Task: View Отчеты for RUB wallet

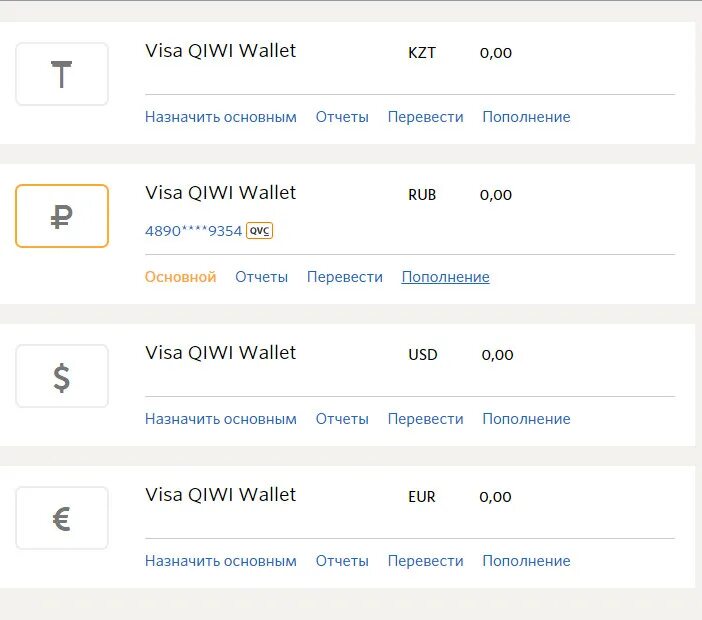Action: 262,277
